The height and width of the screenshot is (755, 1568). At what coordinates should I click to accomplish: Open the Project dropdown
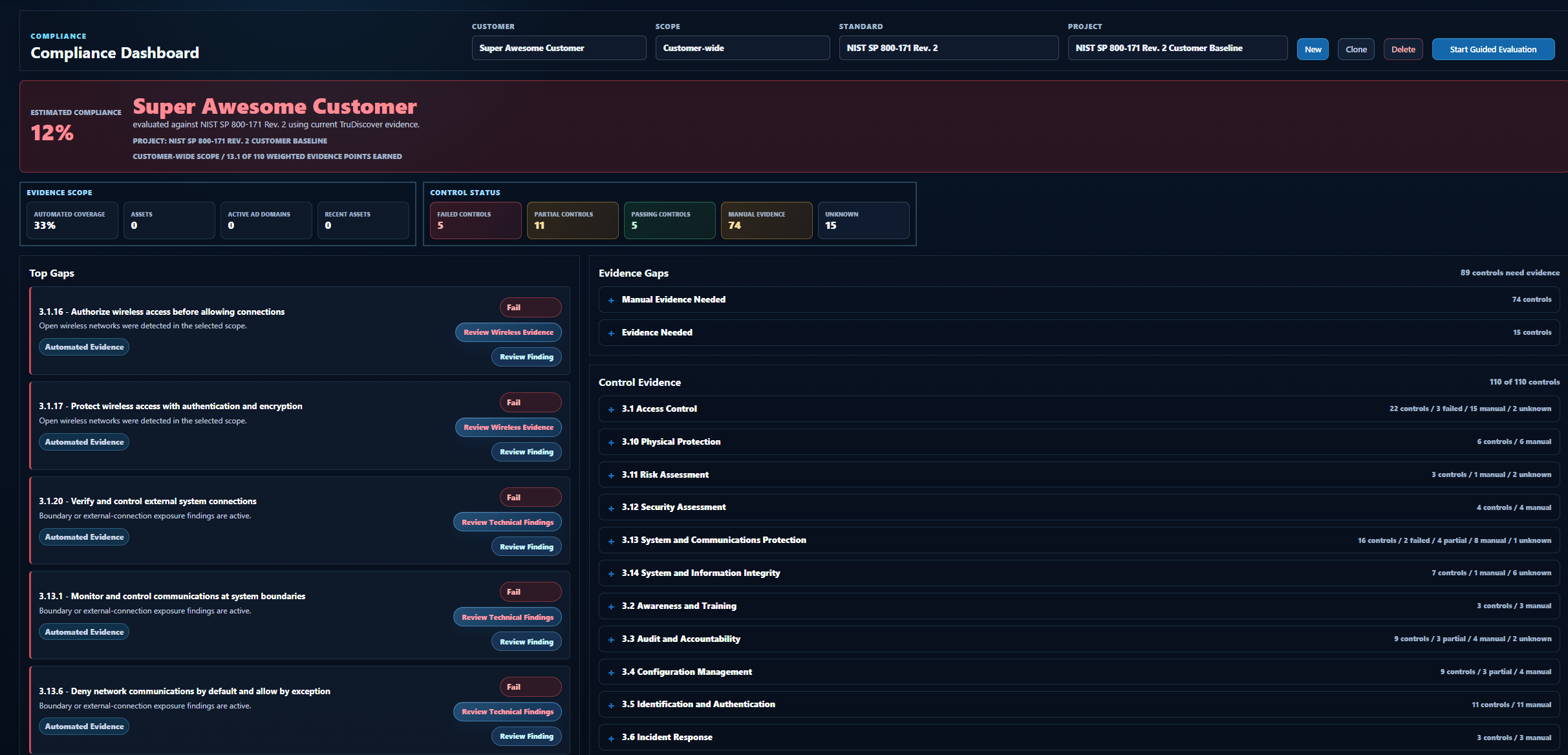pyautogui.click(x=1177, y=48)
